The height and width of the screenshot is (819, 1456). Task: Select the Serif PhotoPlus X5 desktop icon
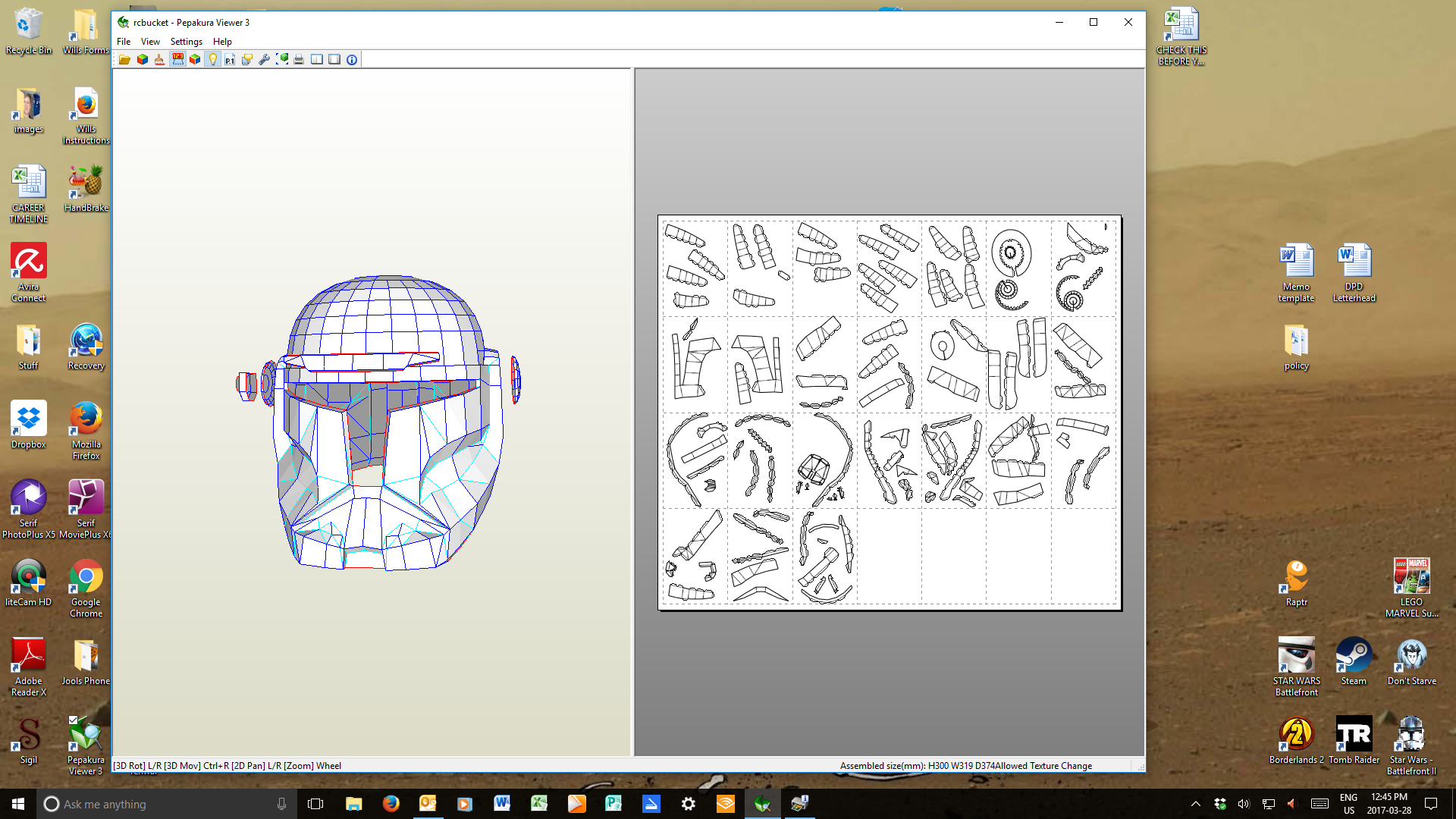(x=29, y=510)
